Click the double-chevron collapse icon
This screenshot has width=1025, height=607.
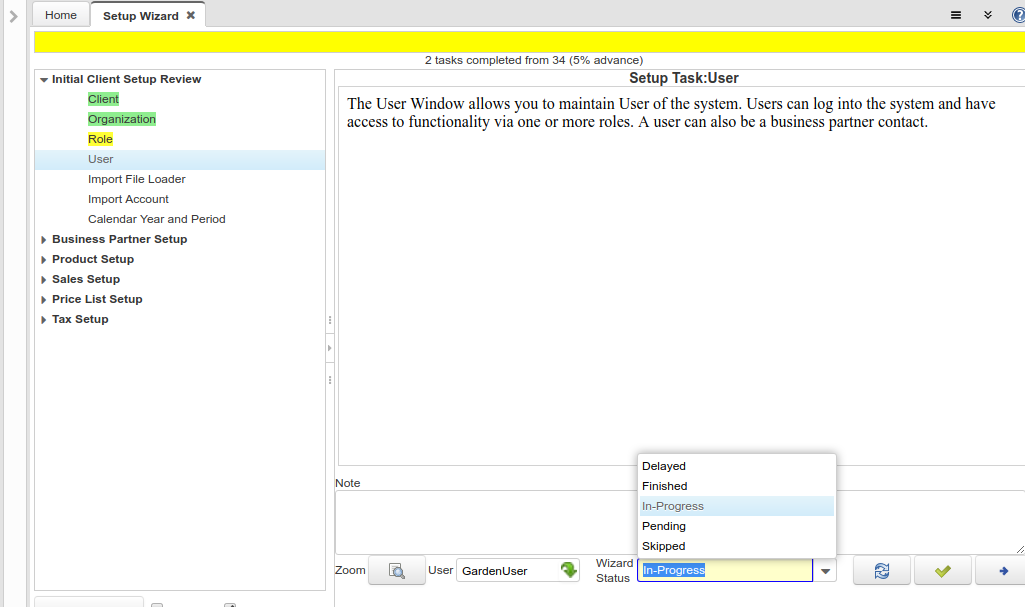[988, 15]
